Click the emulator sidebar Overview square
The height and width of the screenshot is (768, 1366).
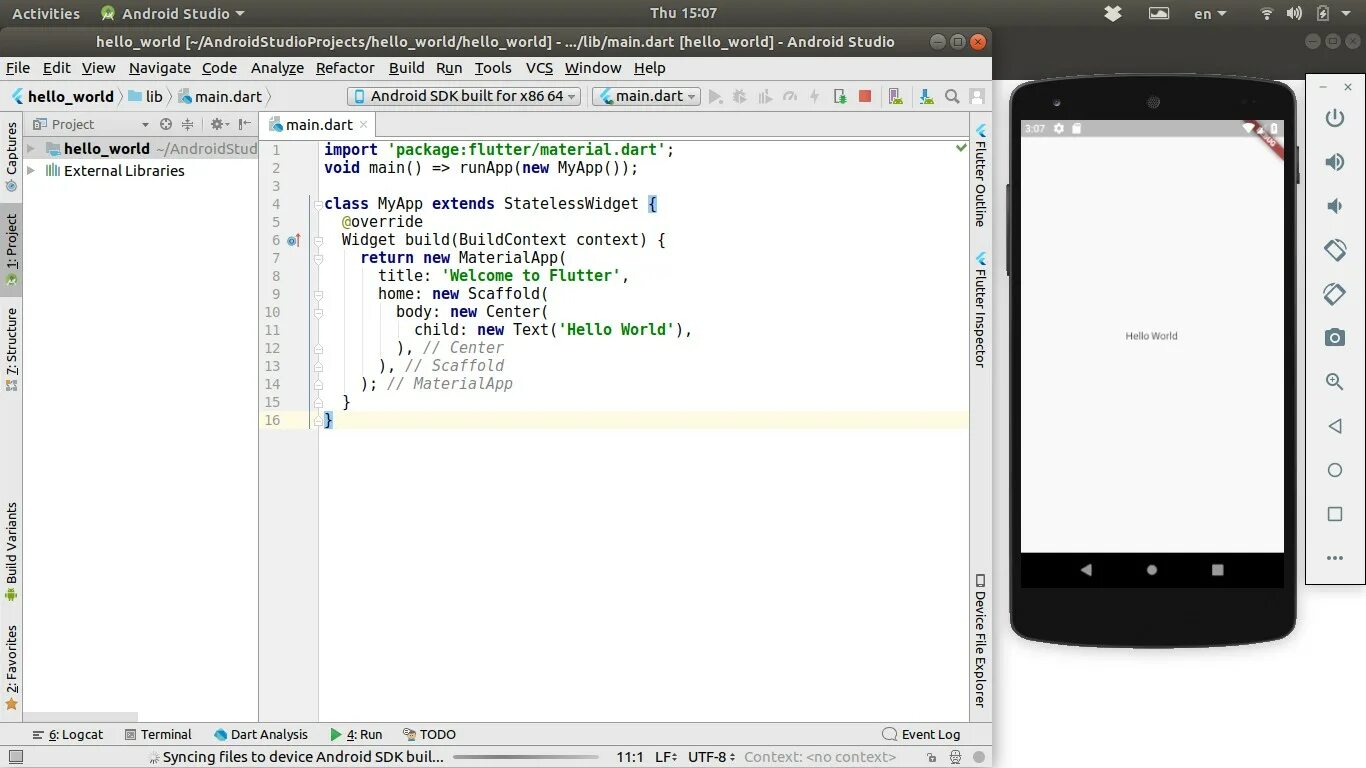(x=1335, y=514)
